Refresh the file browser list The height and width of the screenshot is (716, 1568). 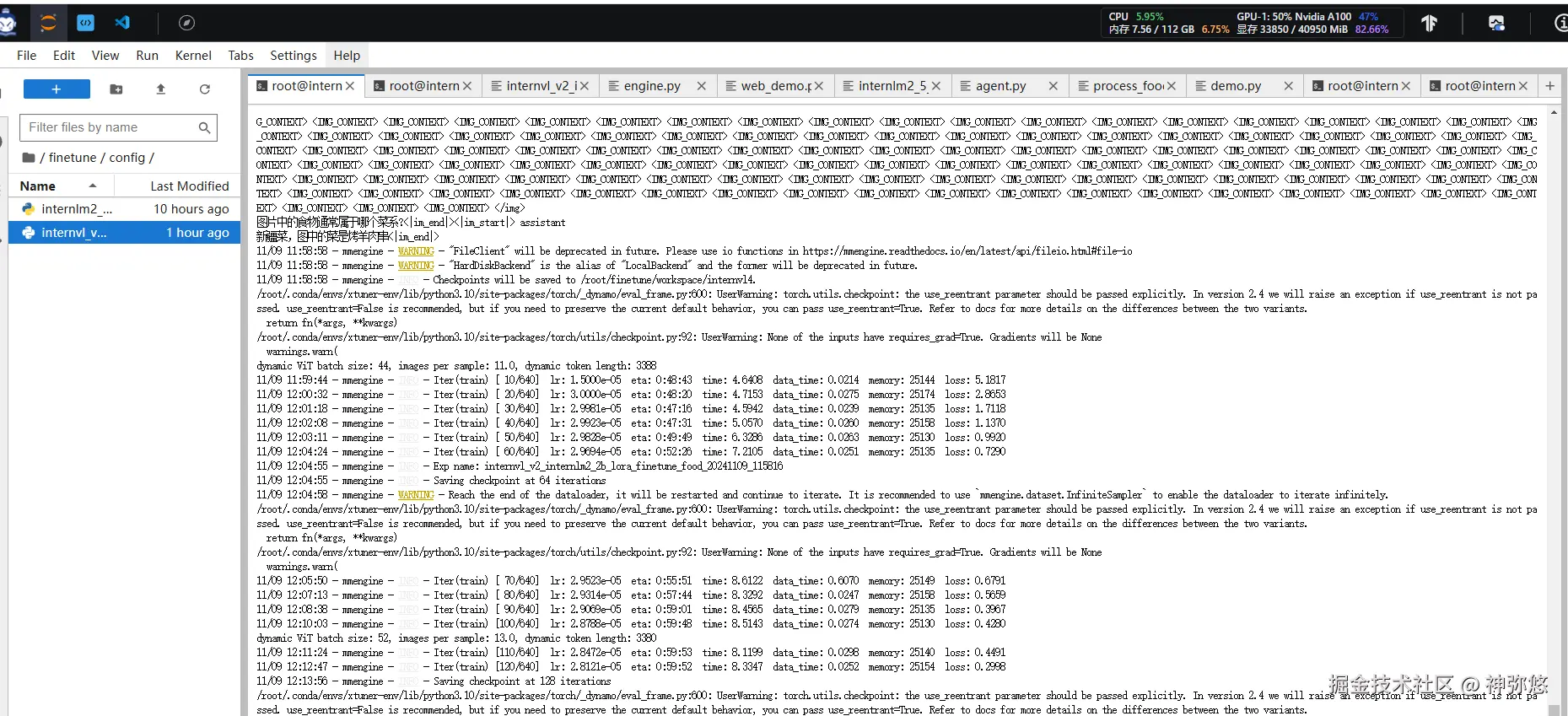pyautogui.click(x=204, y=89)
